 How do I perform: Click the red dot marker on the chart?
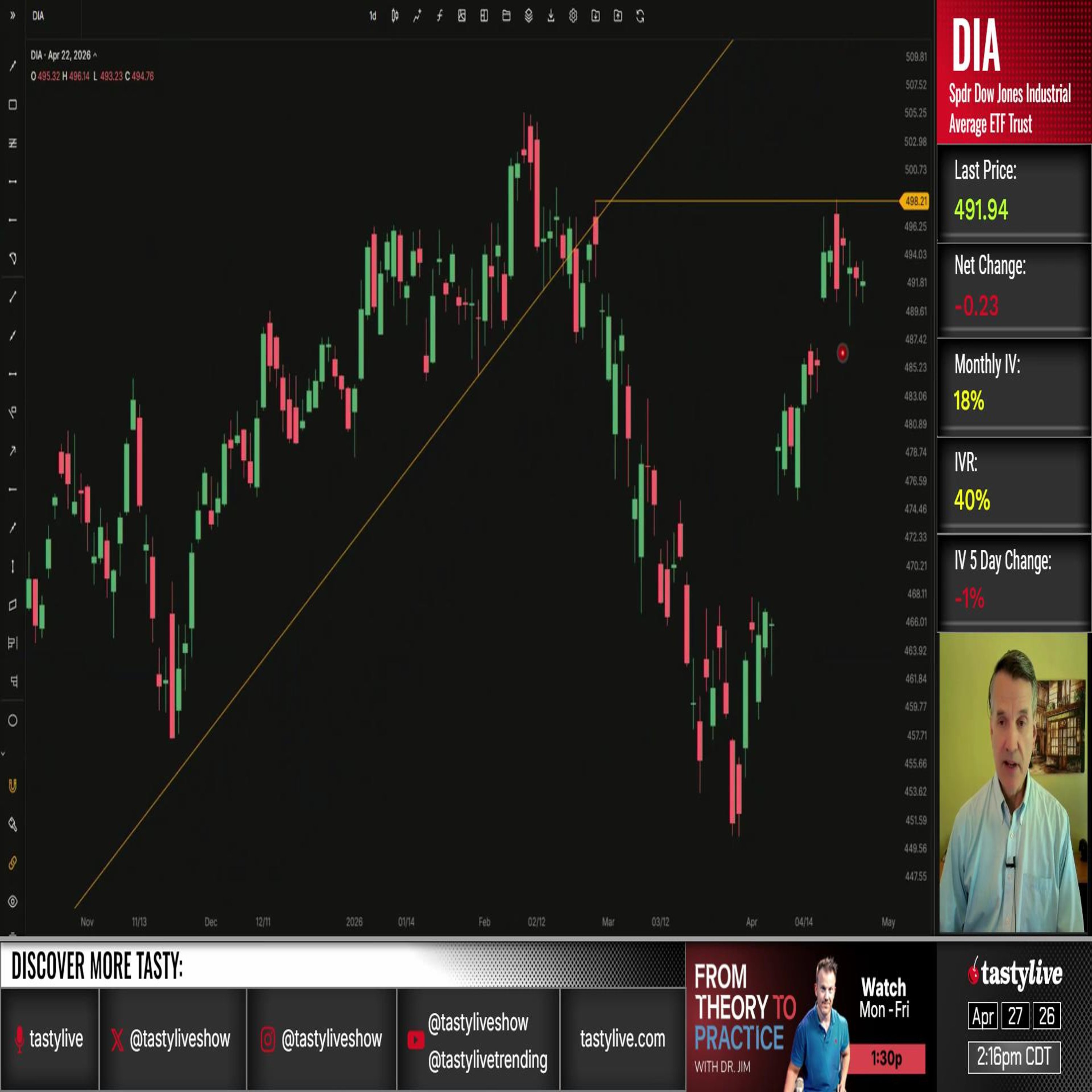(842, 353)
